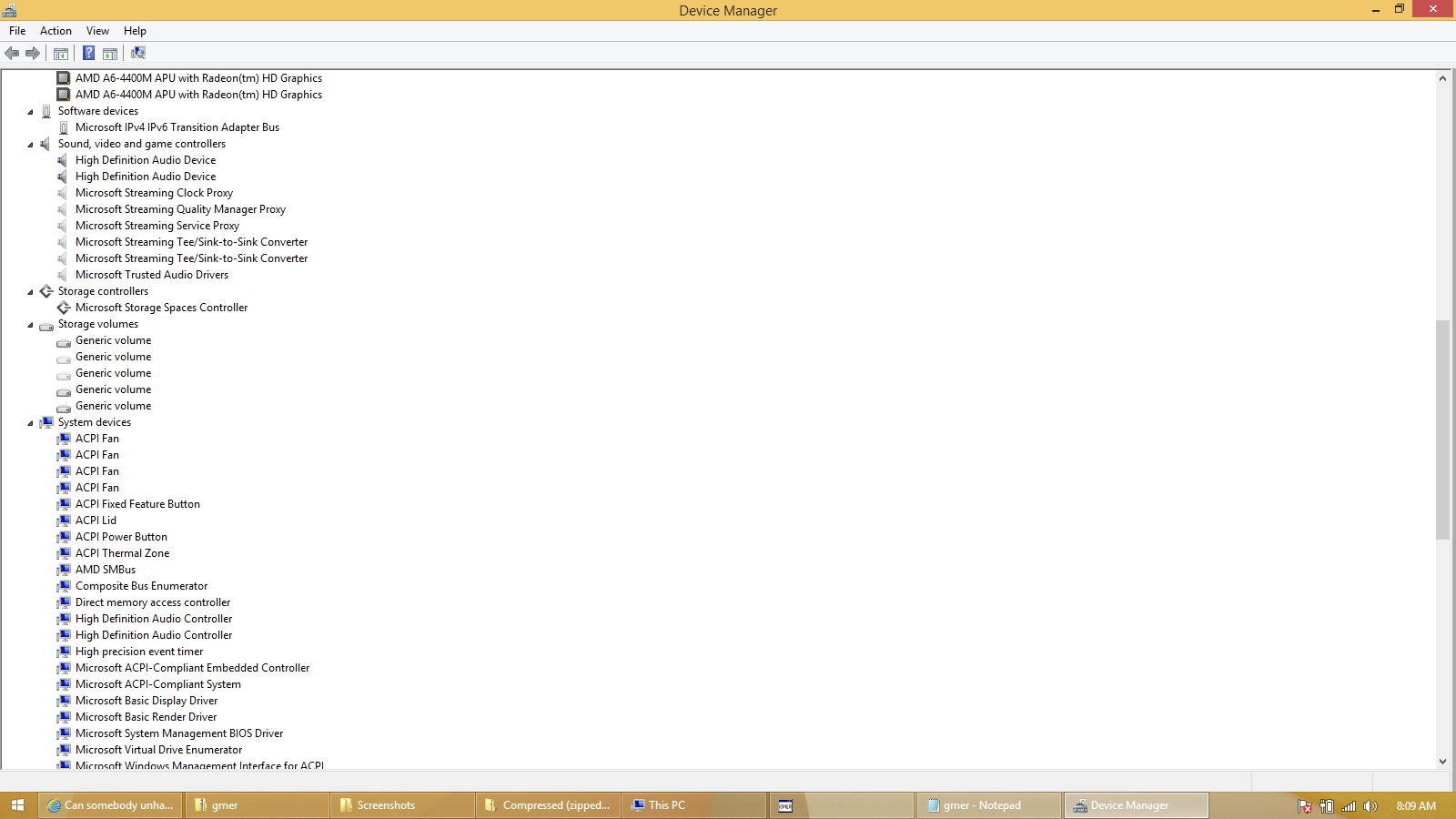This screenshot has height=819, width=1456.
Task: Open the View menu
Action: (97, 31)
